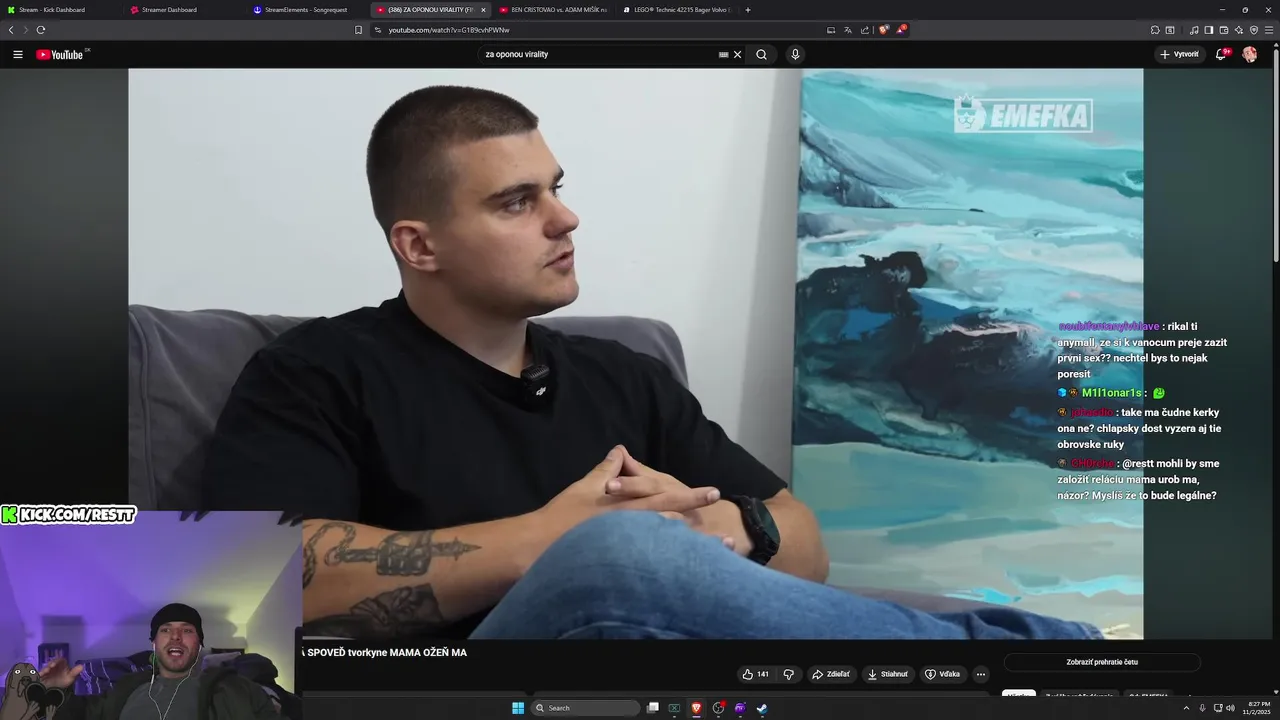Open Task View on the taskbar
This screenshot has height=720, width=1280.
(653, 708)
